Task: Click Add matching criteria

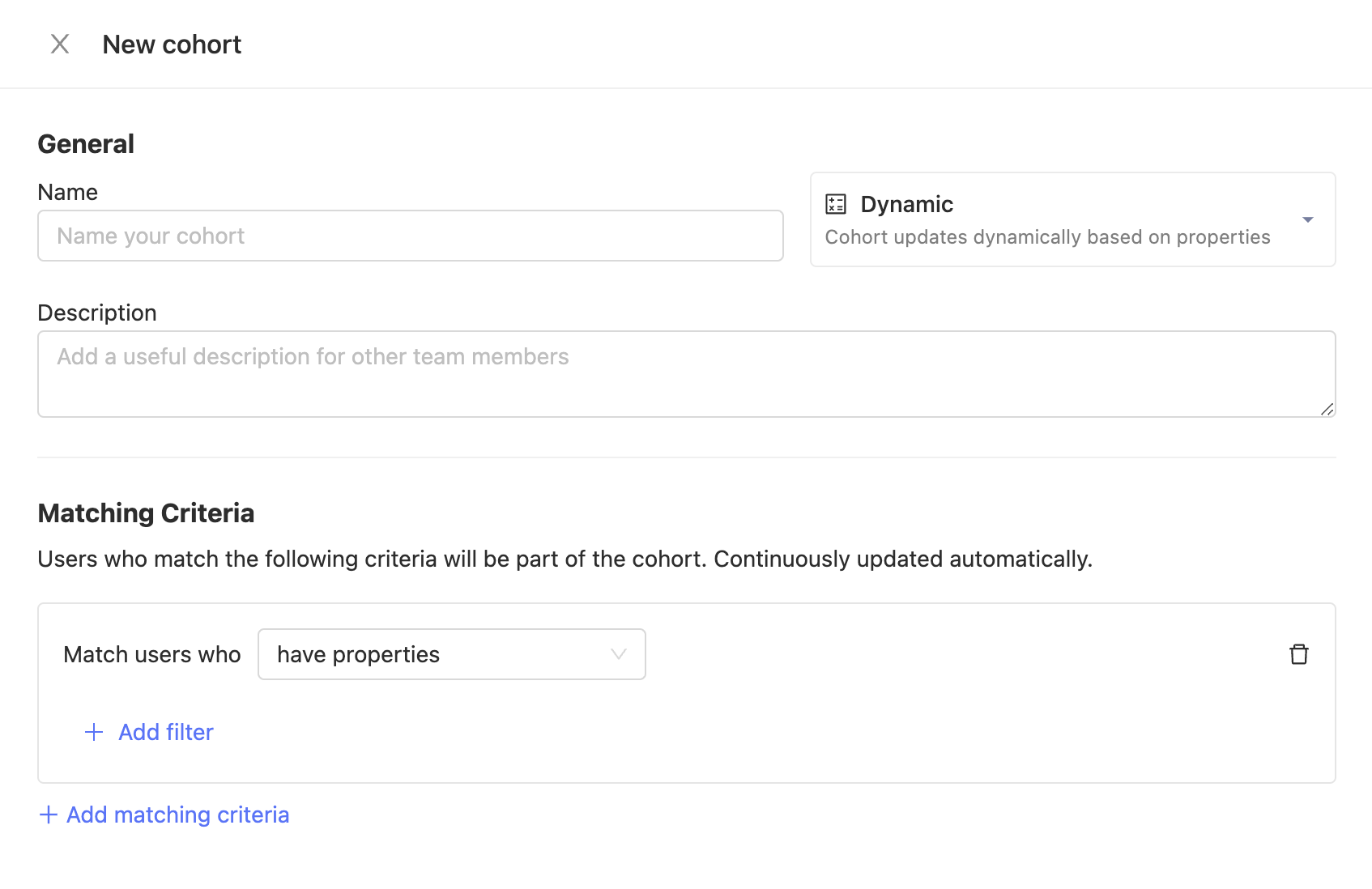Action: 177,815
